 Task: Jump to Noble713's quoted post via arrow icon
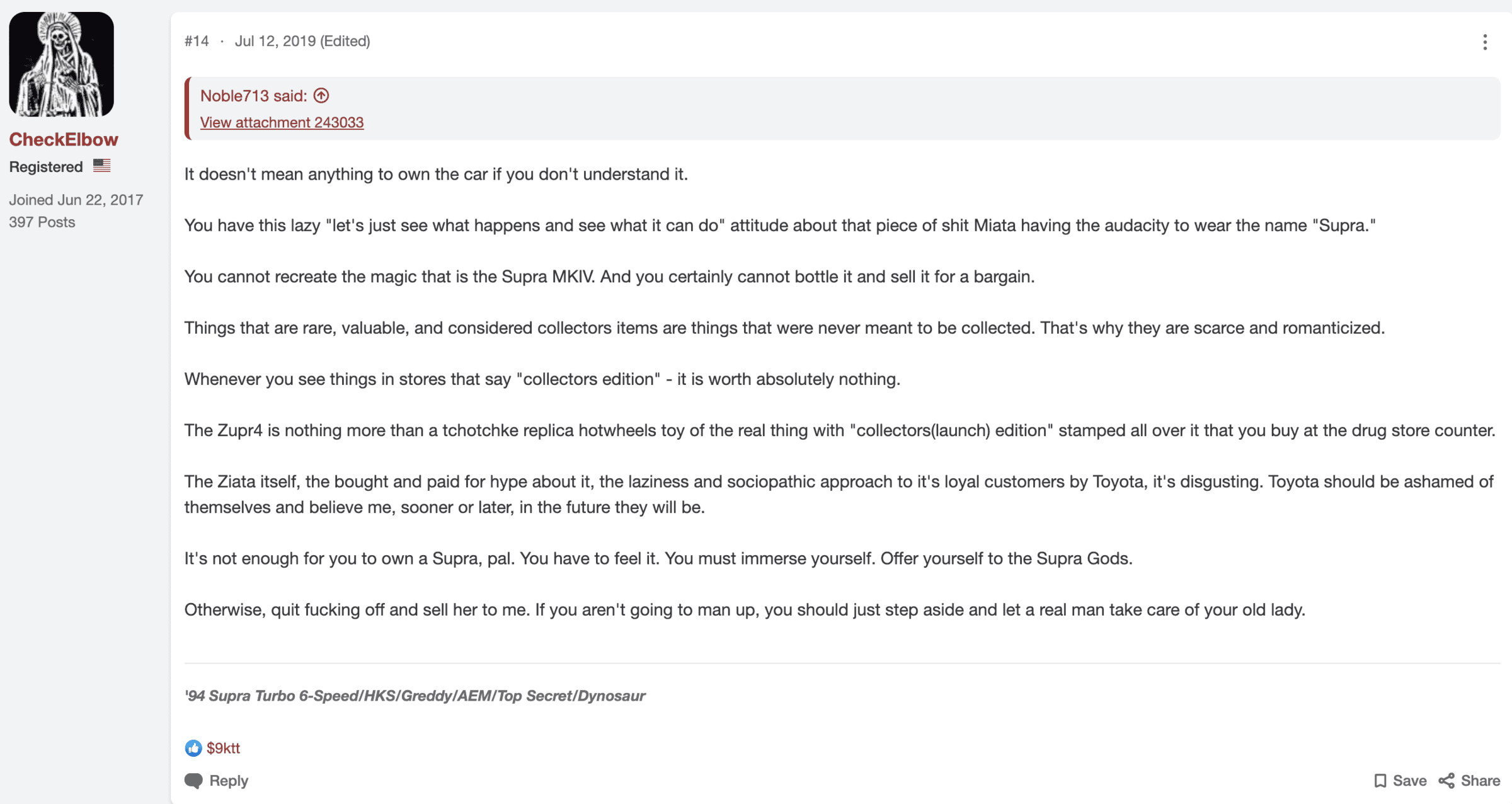(321, 96)
